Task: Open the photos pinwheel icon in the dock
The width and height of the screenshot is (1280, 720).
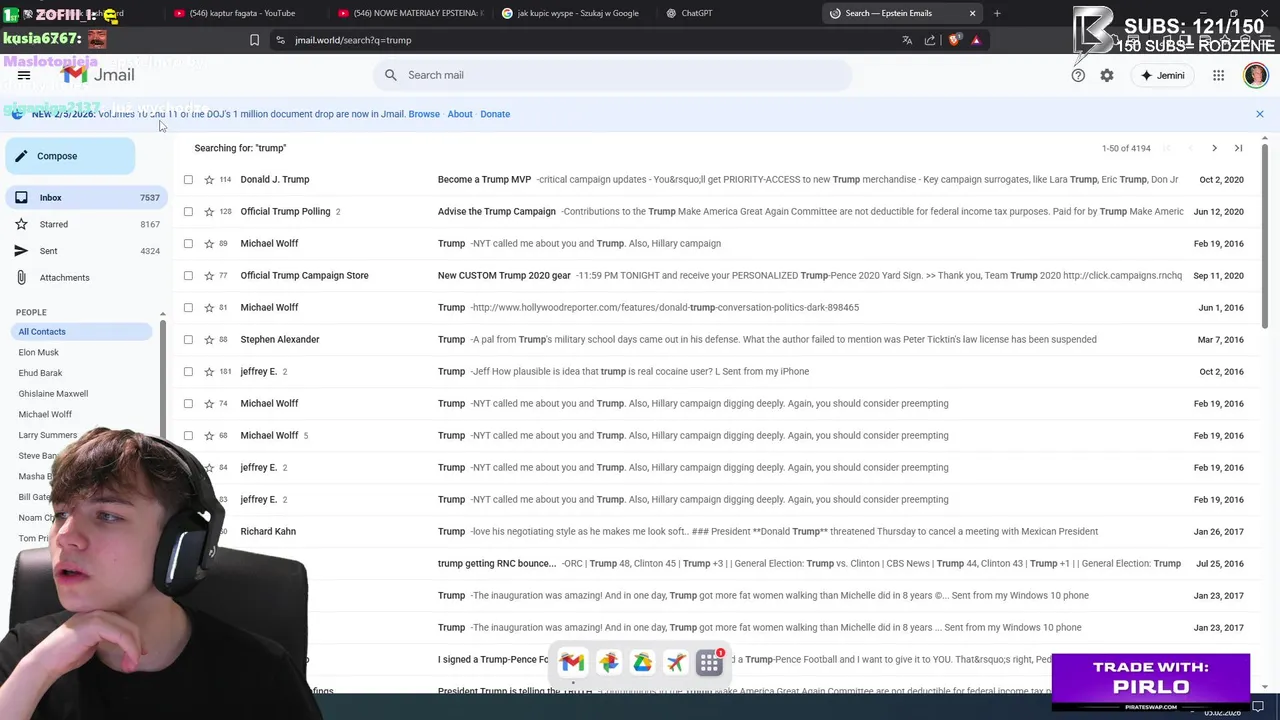Action: (x=608, y=662)
